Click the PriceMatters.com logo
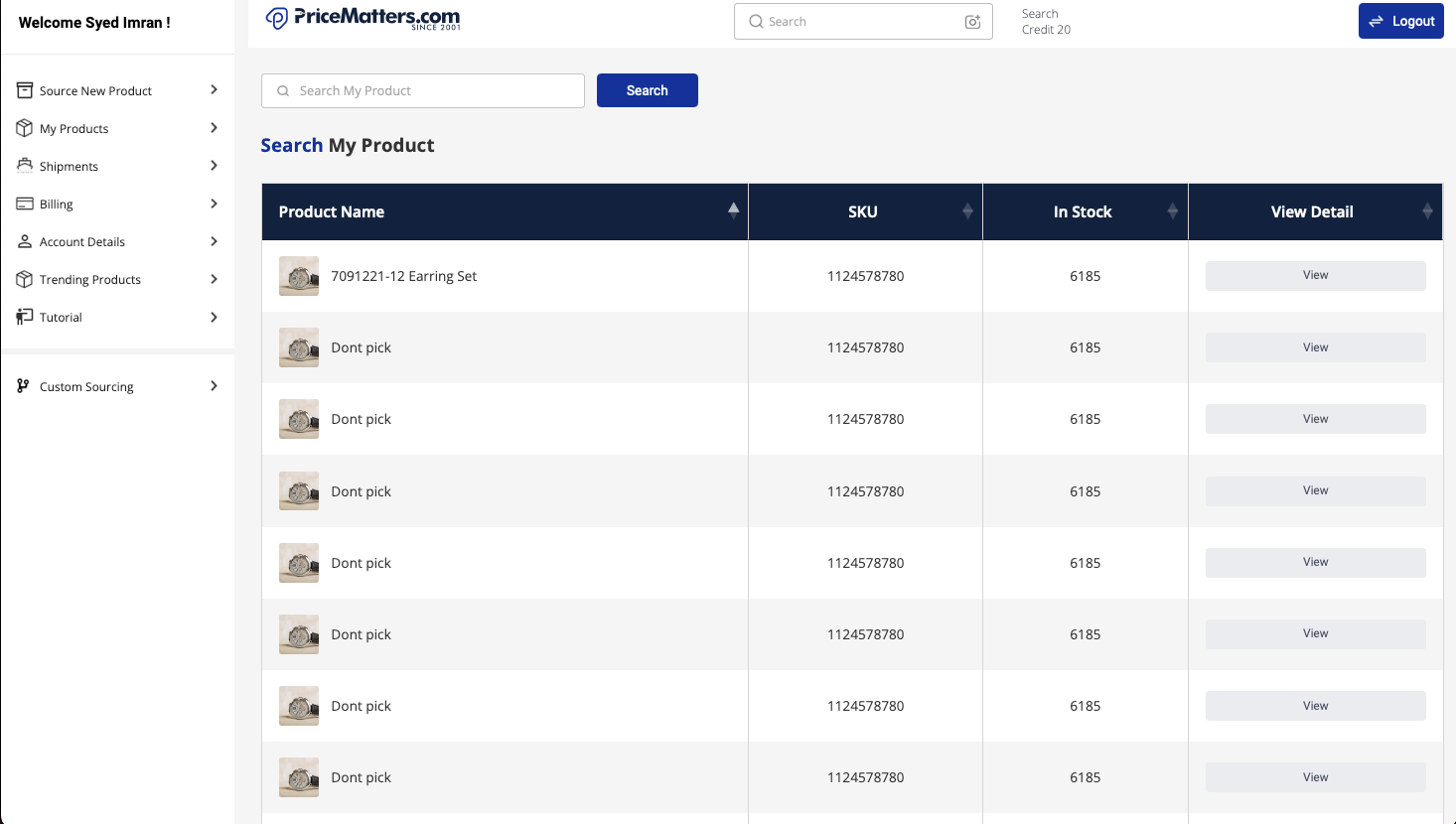This screenshot has width=1456, height=824. pyautogui.click(x=363, y=19)
